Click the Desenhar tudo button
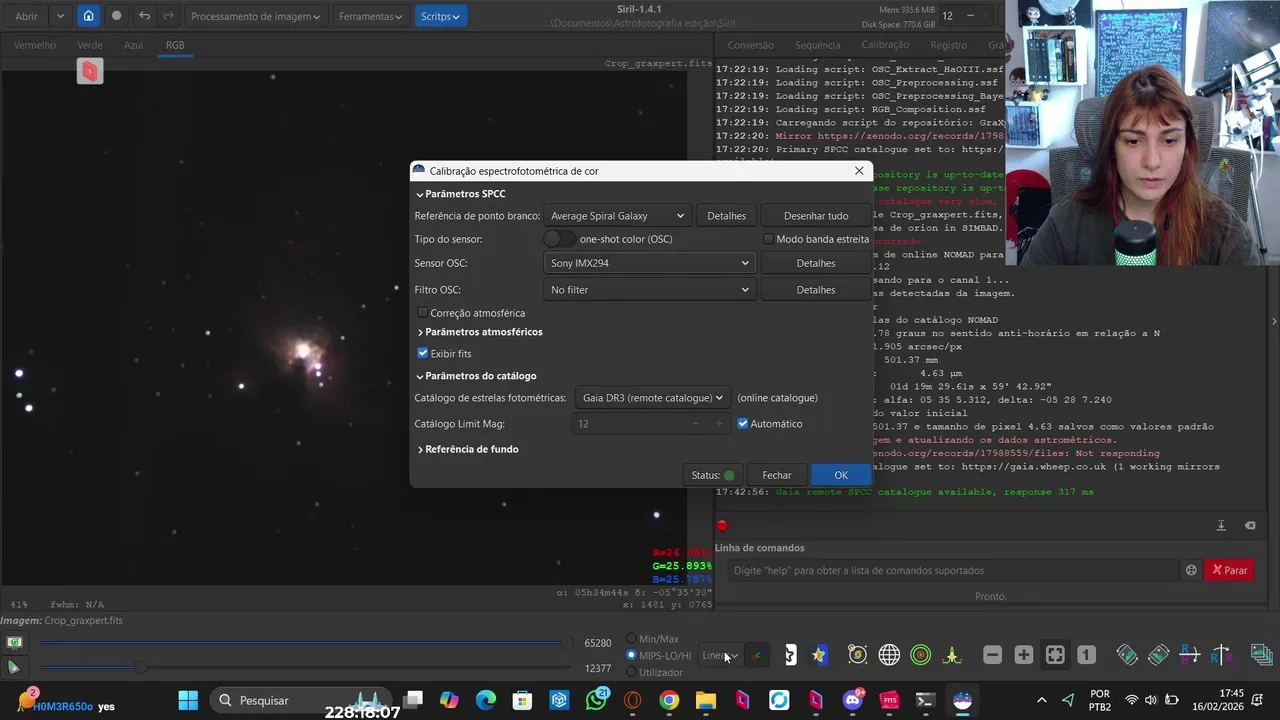Viewport: 1280px width, 720px height. tap(815, 216)
